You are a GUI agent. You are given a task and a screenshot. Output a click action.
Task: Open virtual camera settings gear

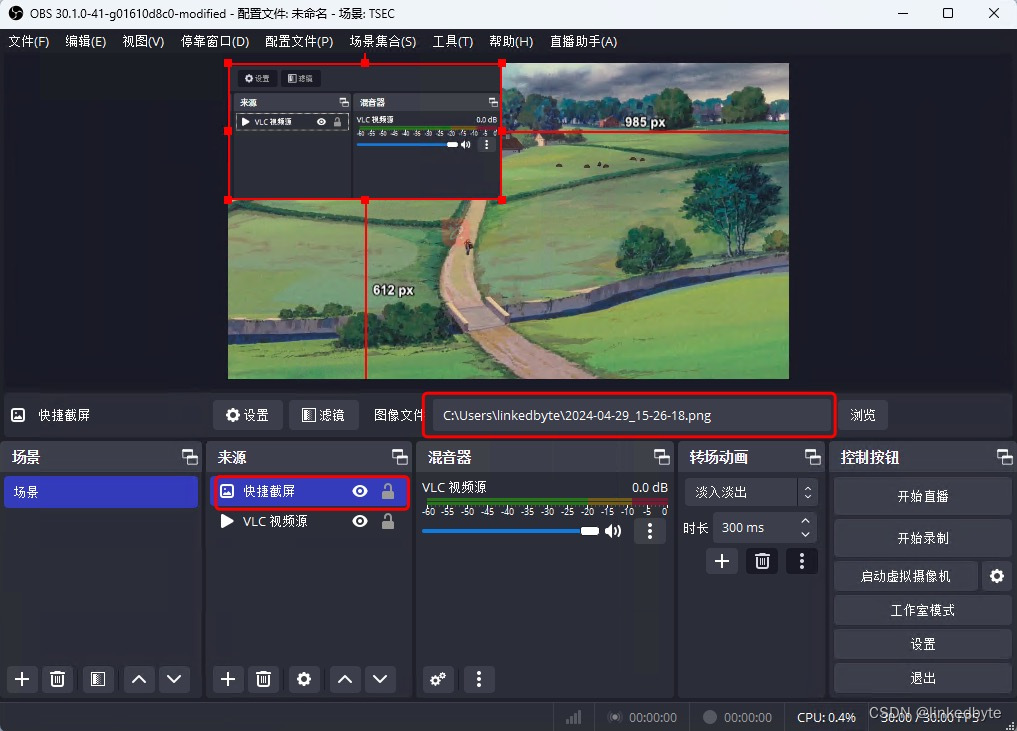tap(997, 576)
